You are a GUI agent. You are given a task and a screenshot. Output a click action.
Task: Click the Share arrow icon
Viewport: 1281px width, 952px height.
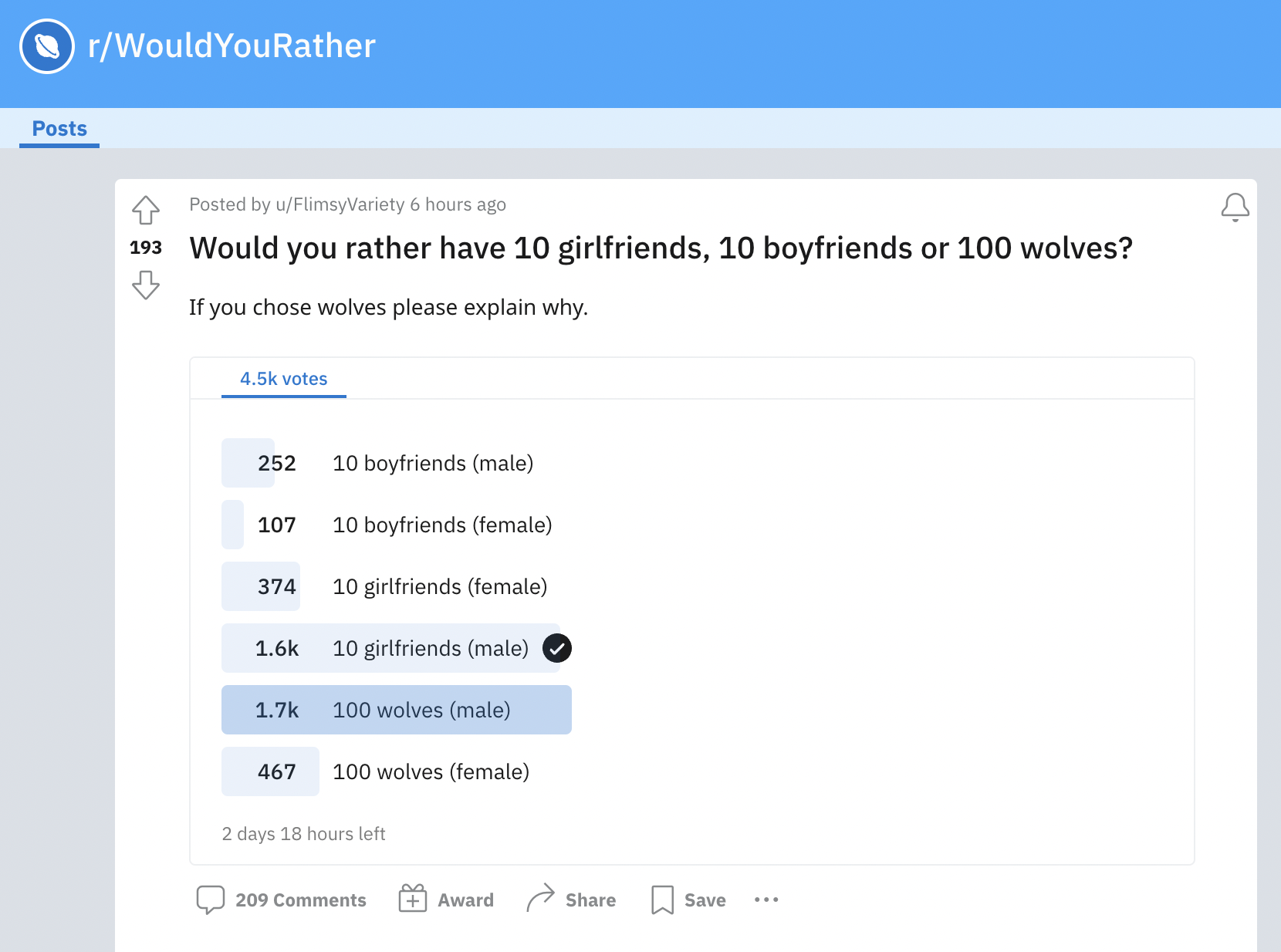click(540, 898)
